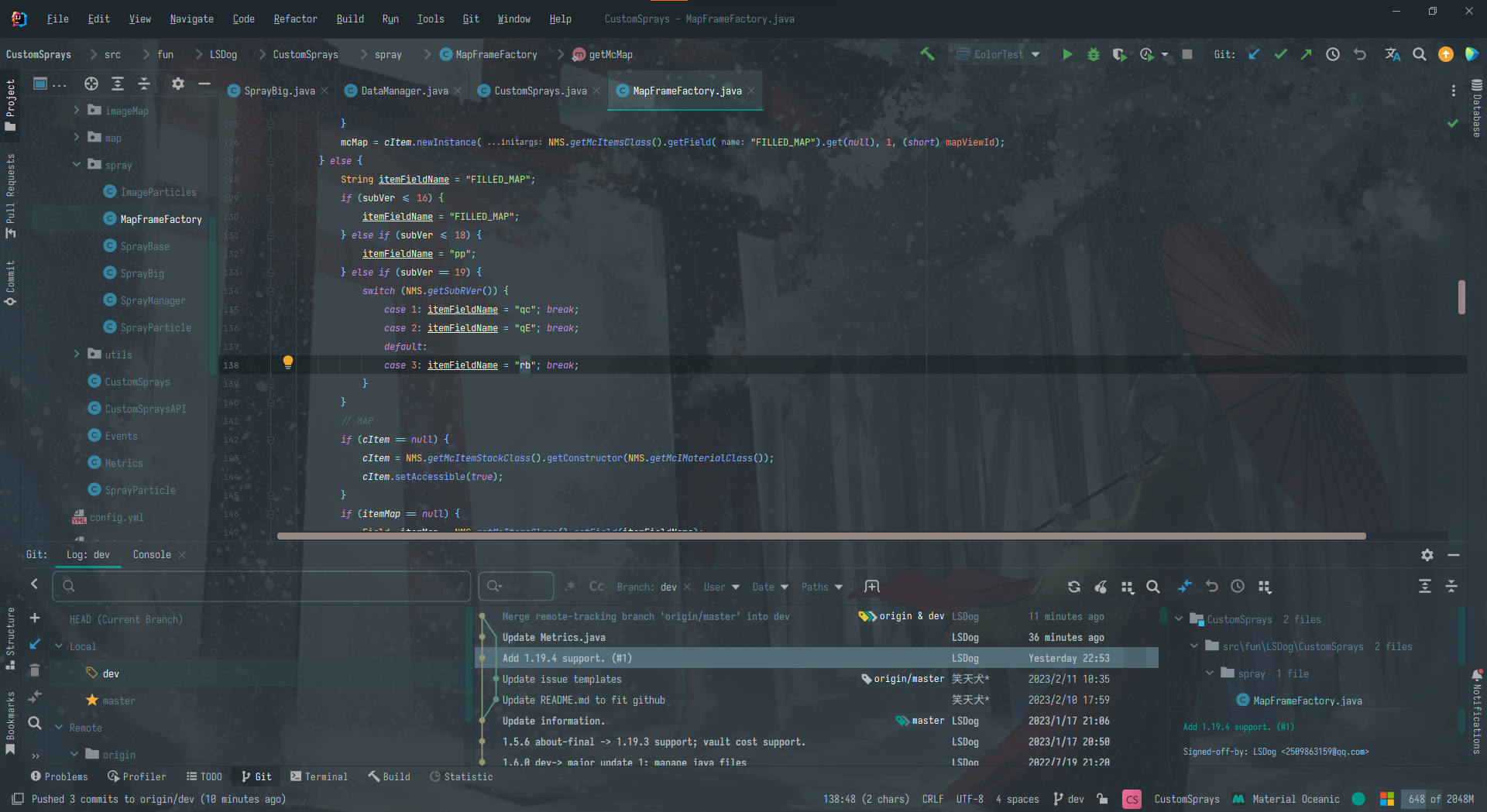Image resolution: width=1487 pixels, height=812 pixels.
Task: Click the green Run button
Action: (1067, 54)
